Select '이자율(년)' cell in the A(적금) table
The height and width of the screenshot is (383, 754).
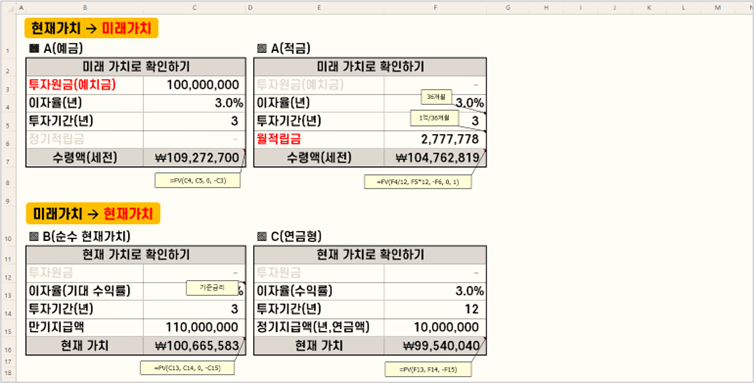tap(319, 103)
